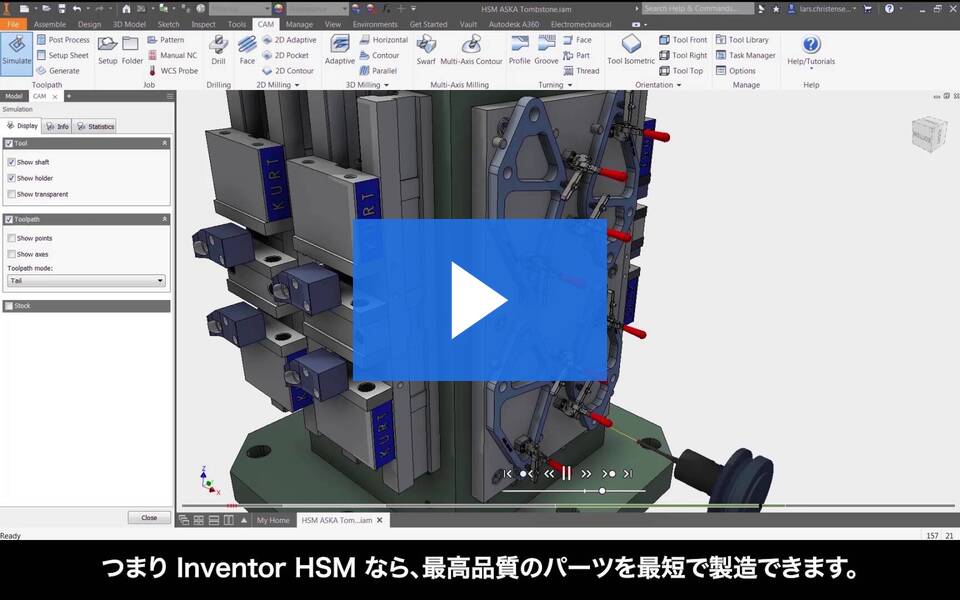
Task: Switch to Tool Isometric view
Action: [x=631, y=50]
